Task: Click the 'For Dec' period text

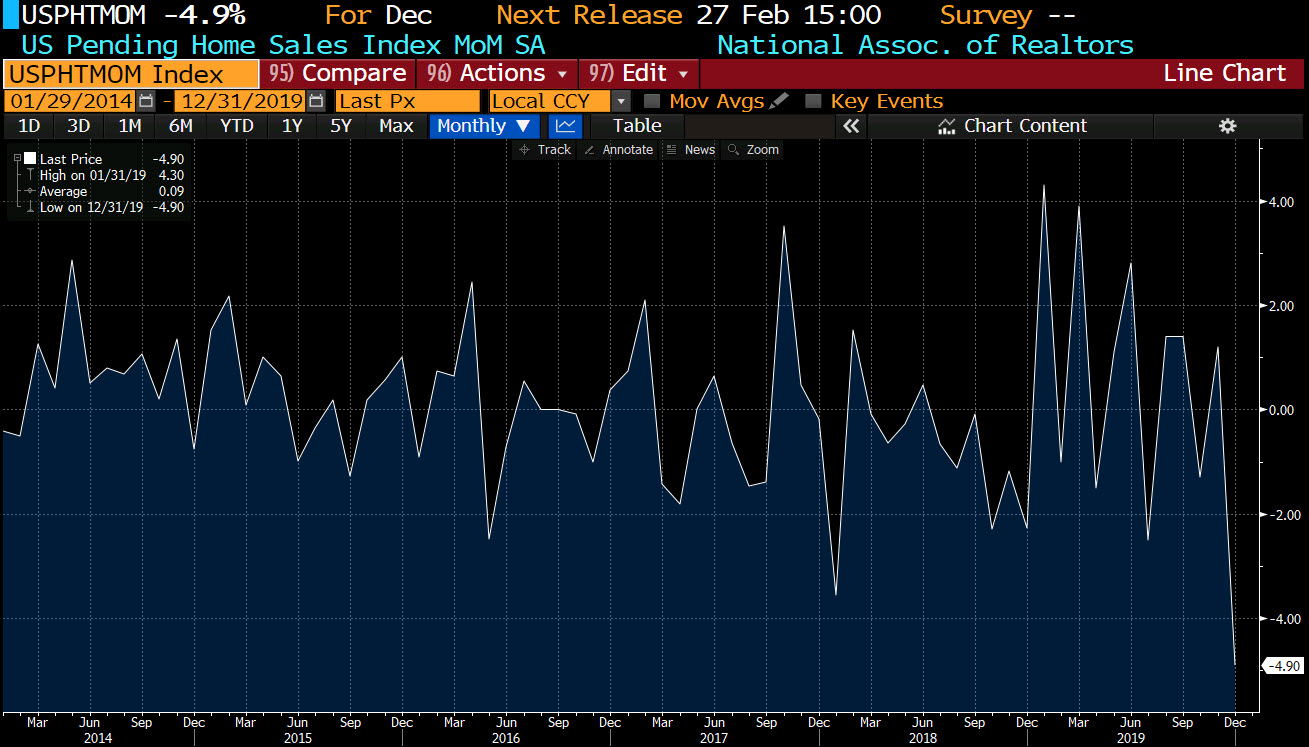Action: (x=379, y=15)
